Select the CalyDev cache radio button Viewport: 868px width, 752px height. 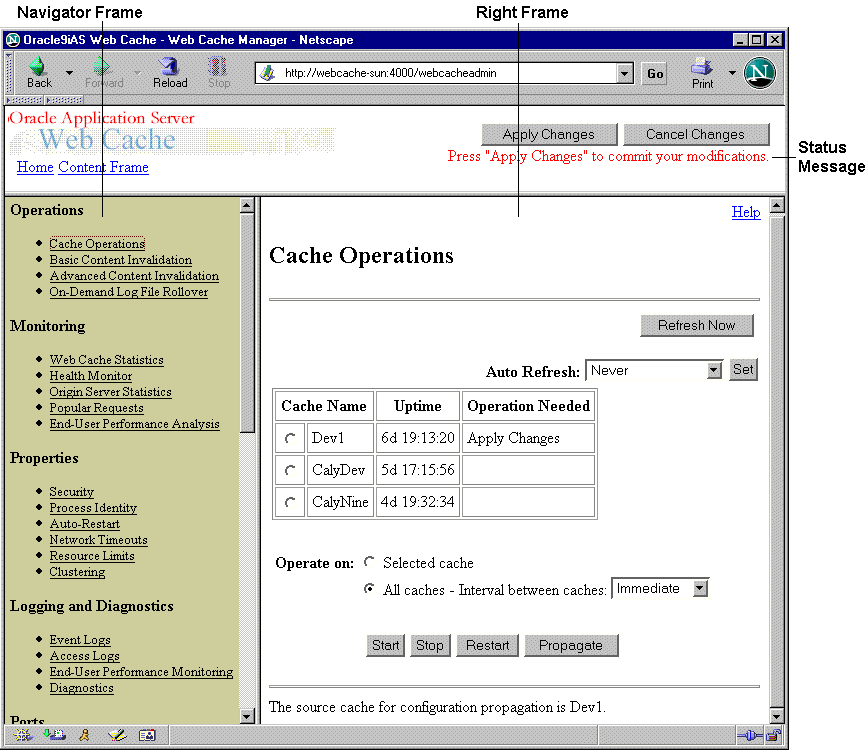tap(290, 471)
